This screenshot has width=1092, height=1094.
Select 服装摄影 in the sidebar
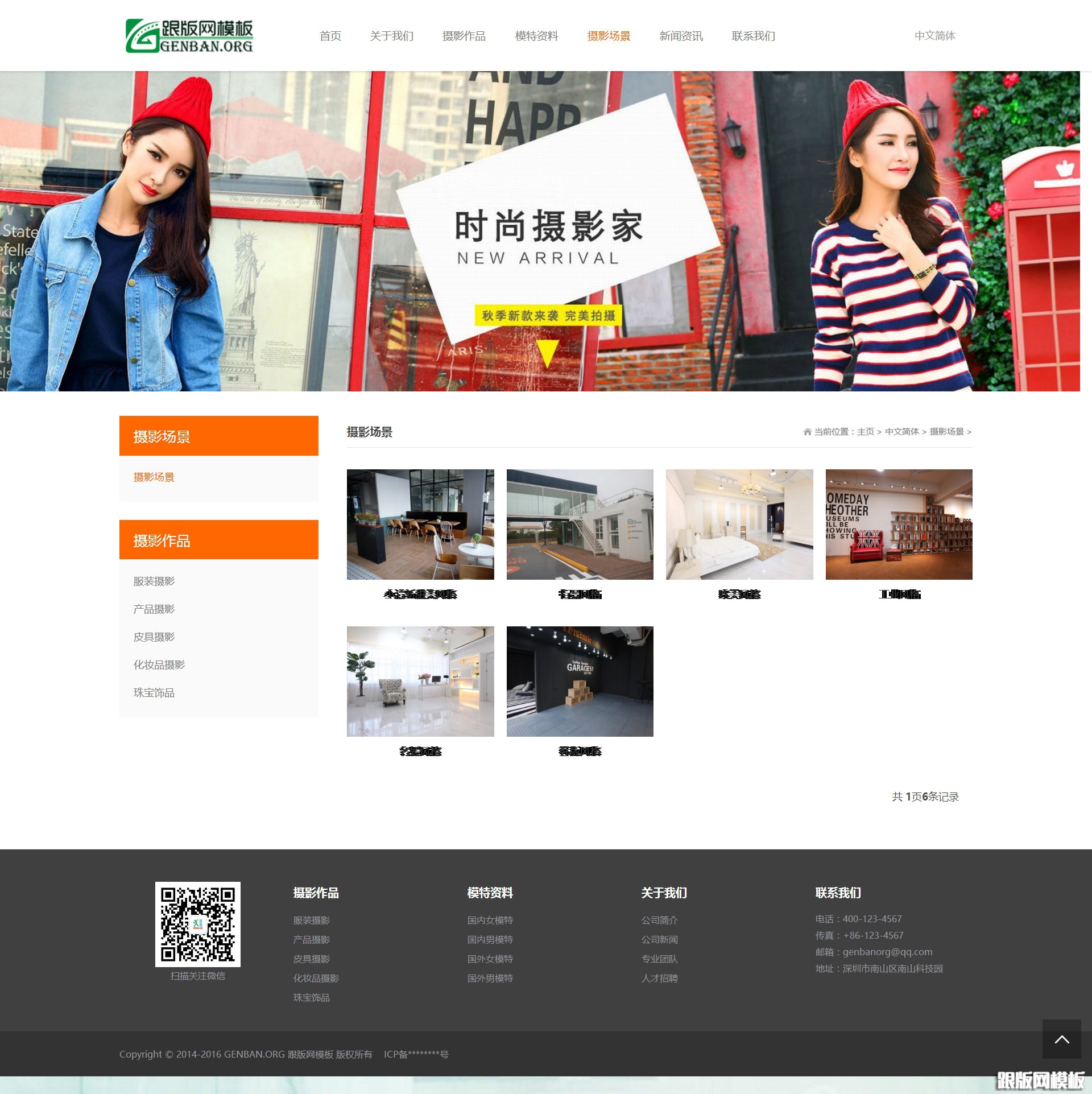point(154,581)
